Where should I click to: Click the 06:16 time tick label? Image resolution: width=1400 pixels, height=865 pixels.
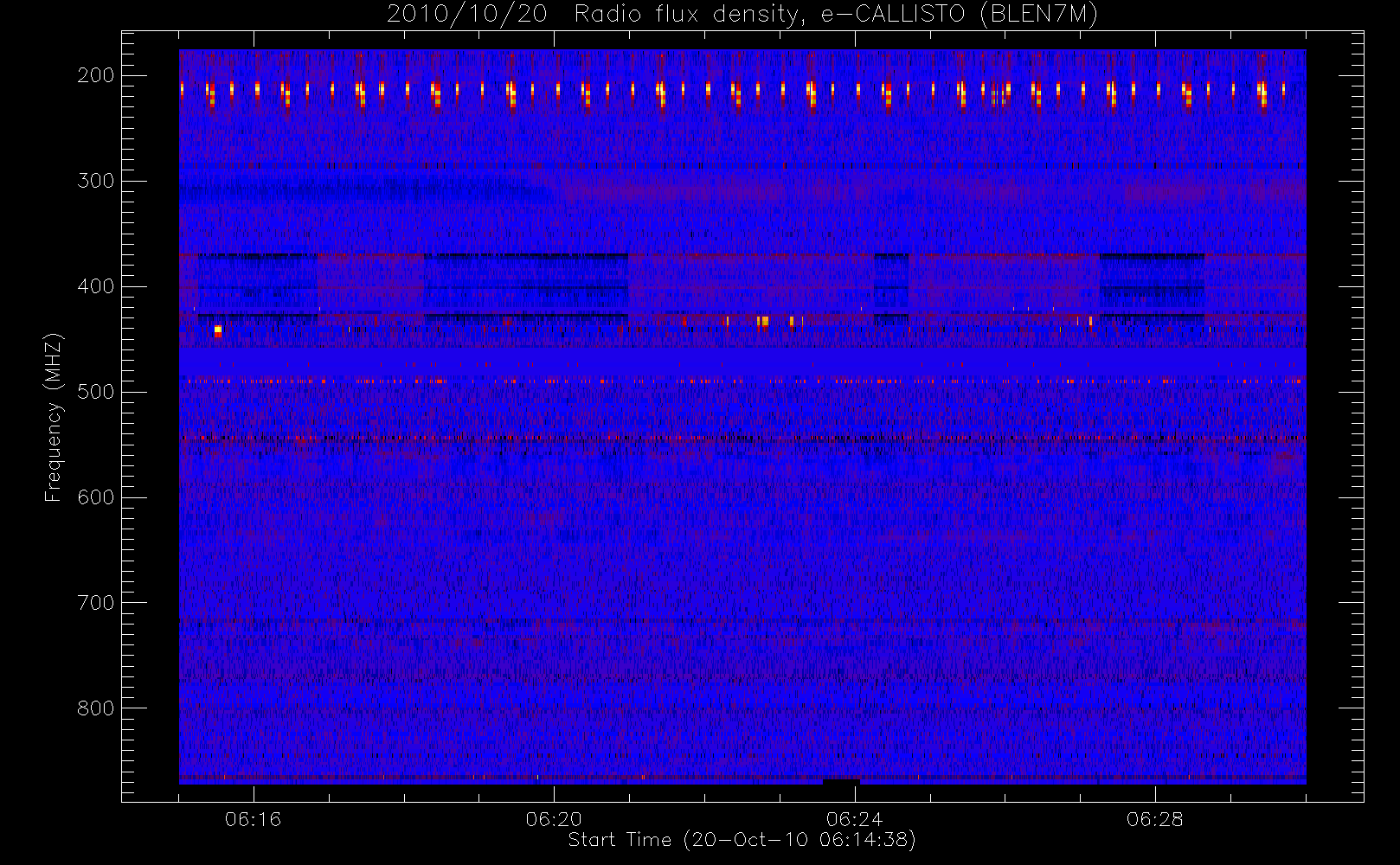tap(254, 819)
